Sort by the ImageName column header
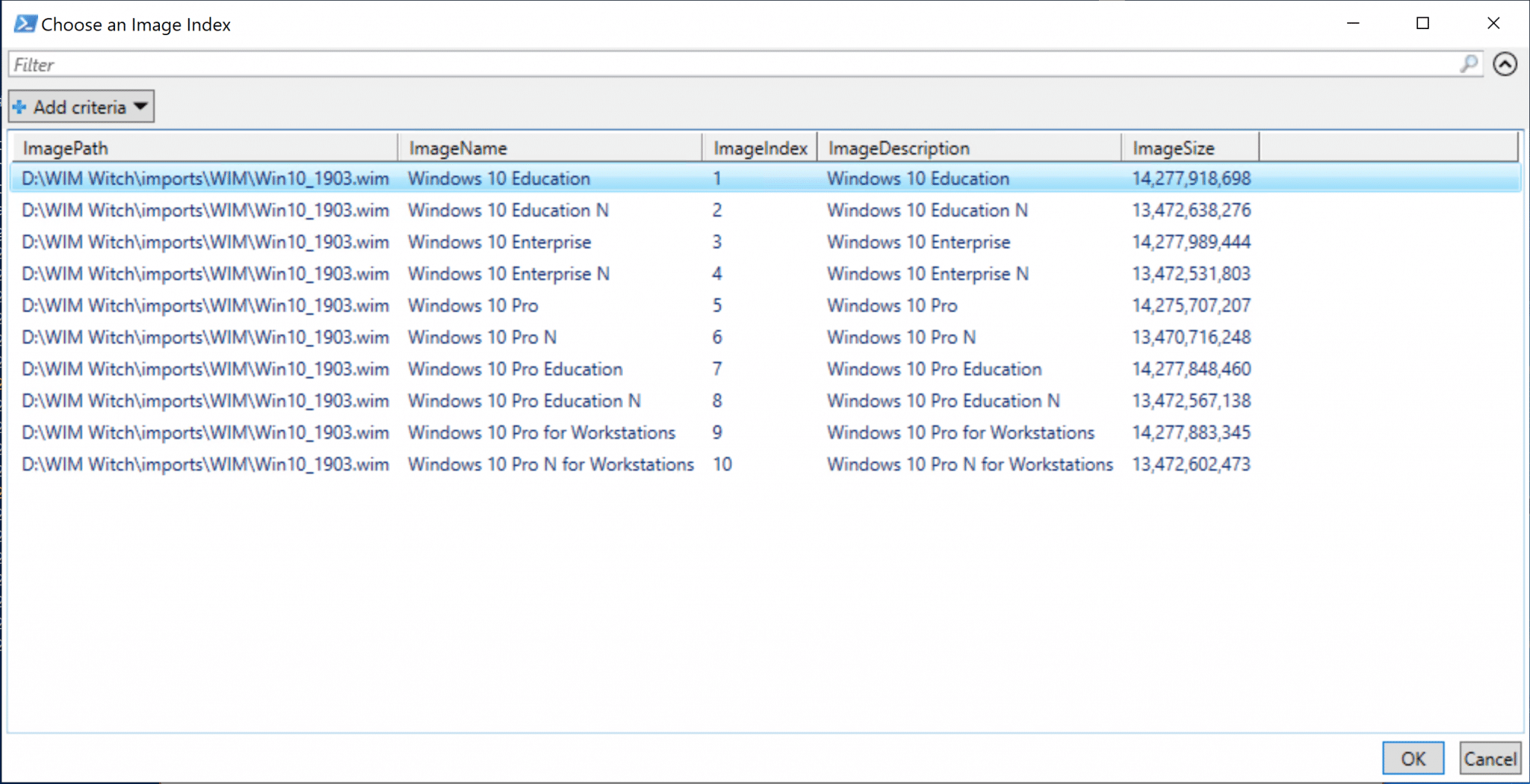Image resolution: width=1530 pixels, height=784 pixels. click(x=458, y=147)
